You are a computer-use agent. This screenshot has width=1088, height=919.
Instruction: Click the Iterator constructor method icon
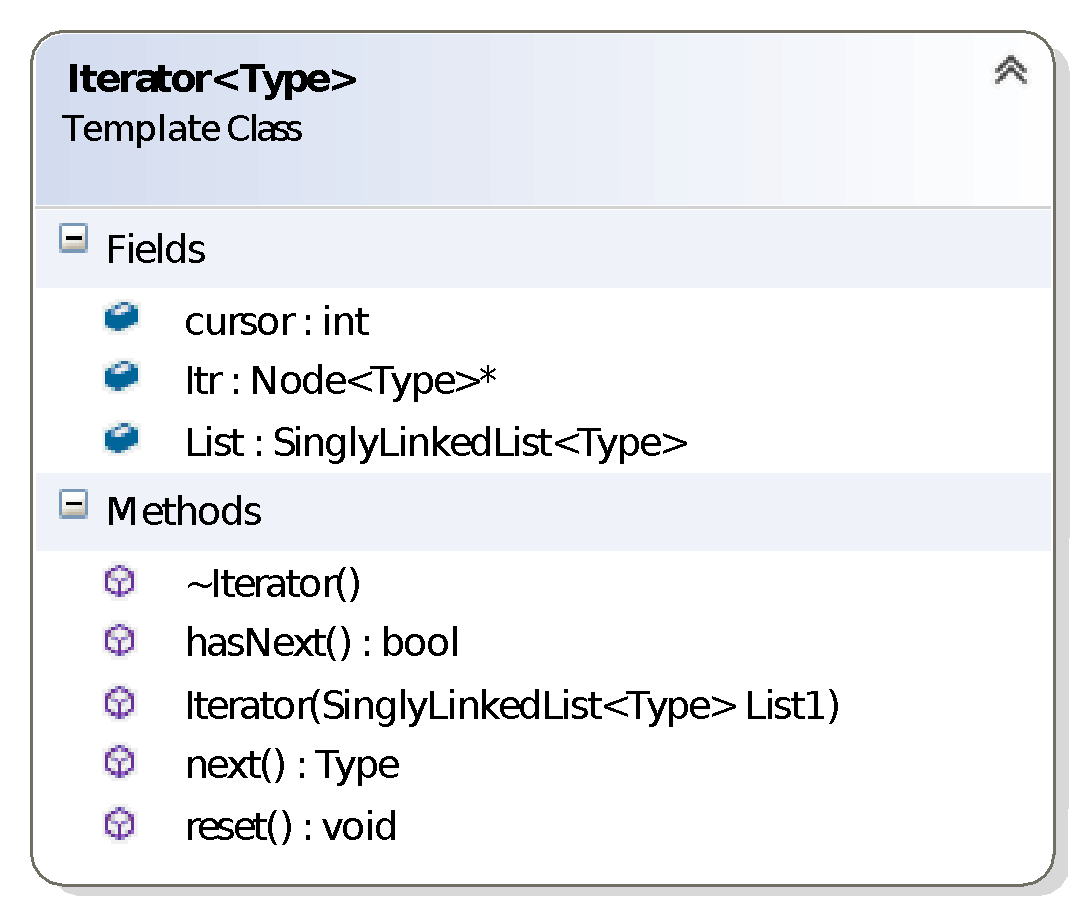tap(119, 704)
